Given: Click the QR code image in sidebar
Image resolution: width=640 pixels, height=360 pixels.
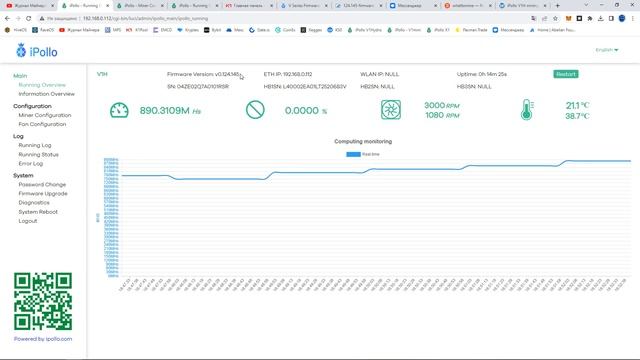Looking at the screenshot, I should pyautogui.click(x=43, y=301).
